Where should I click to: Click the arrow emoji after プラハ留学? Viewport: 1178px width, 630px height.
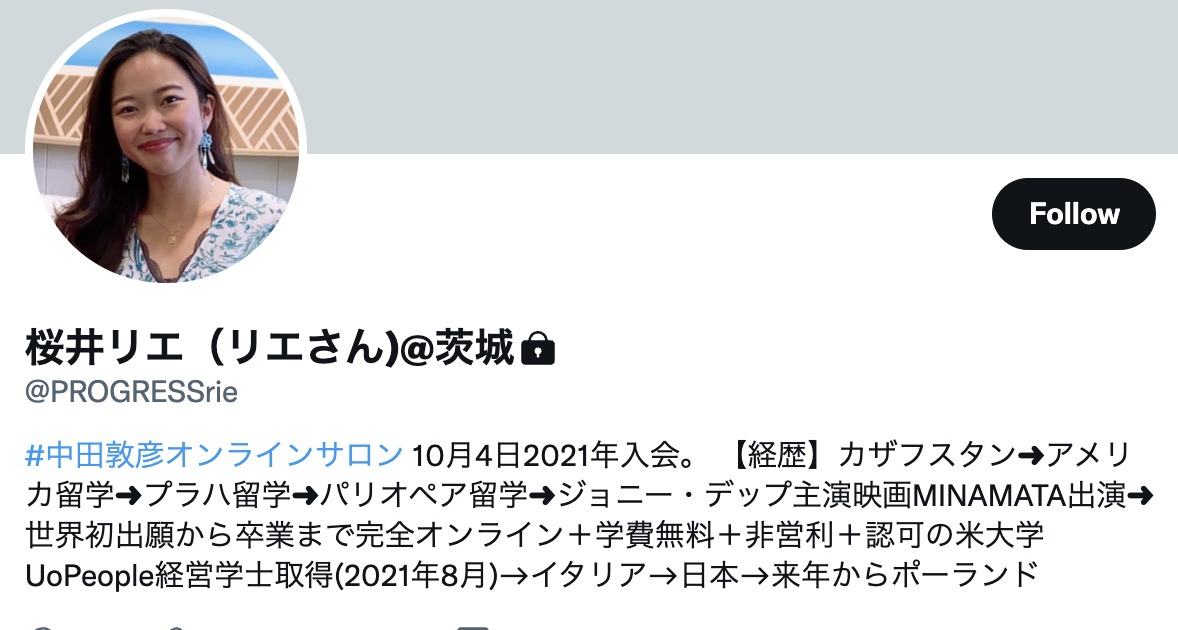[306, 496]
